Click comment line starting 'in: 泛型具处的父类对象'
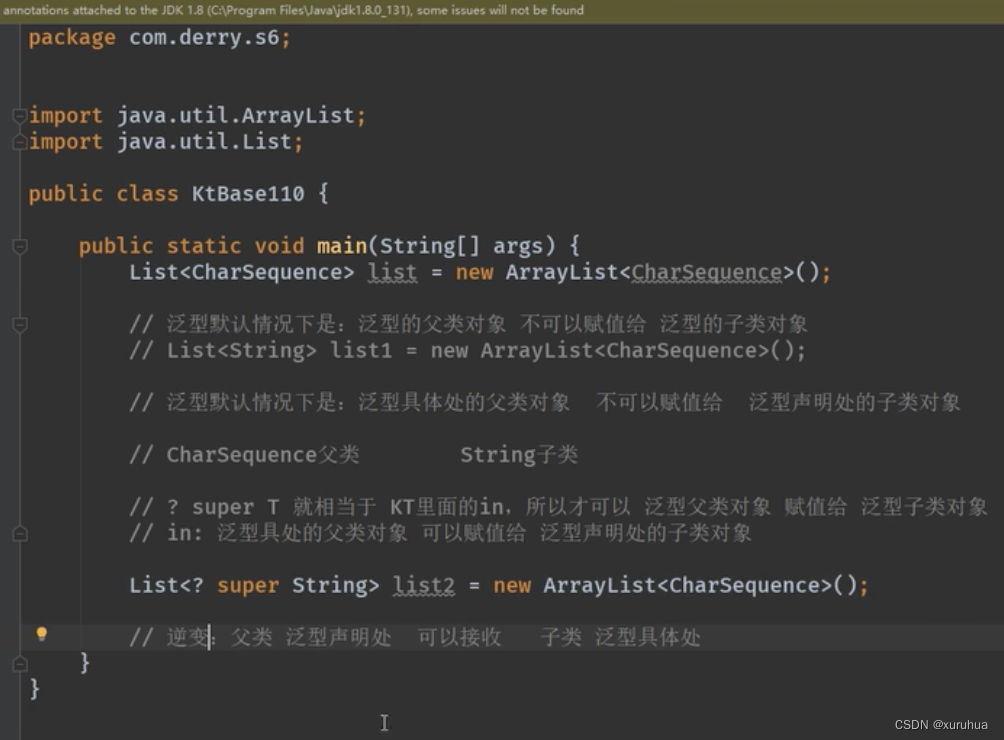This screenshot has height=740, width=1004. click(x=440, y=533)
